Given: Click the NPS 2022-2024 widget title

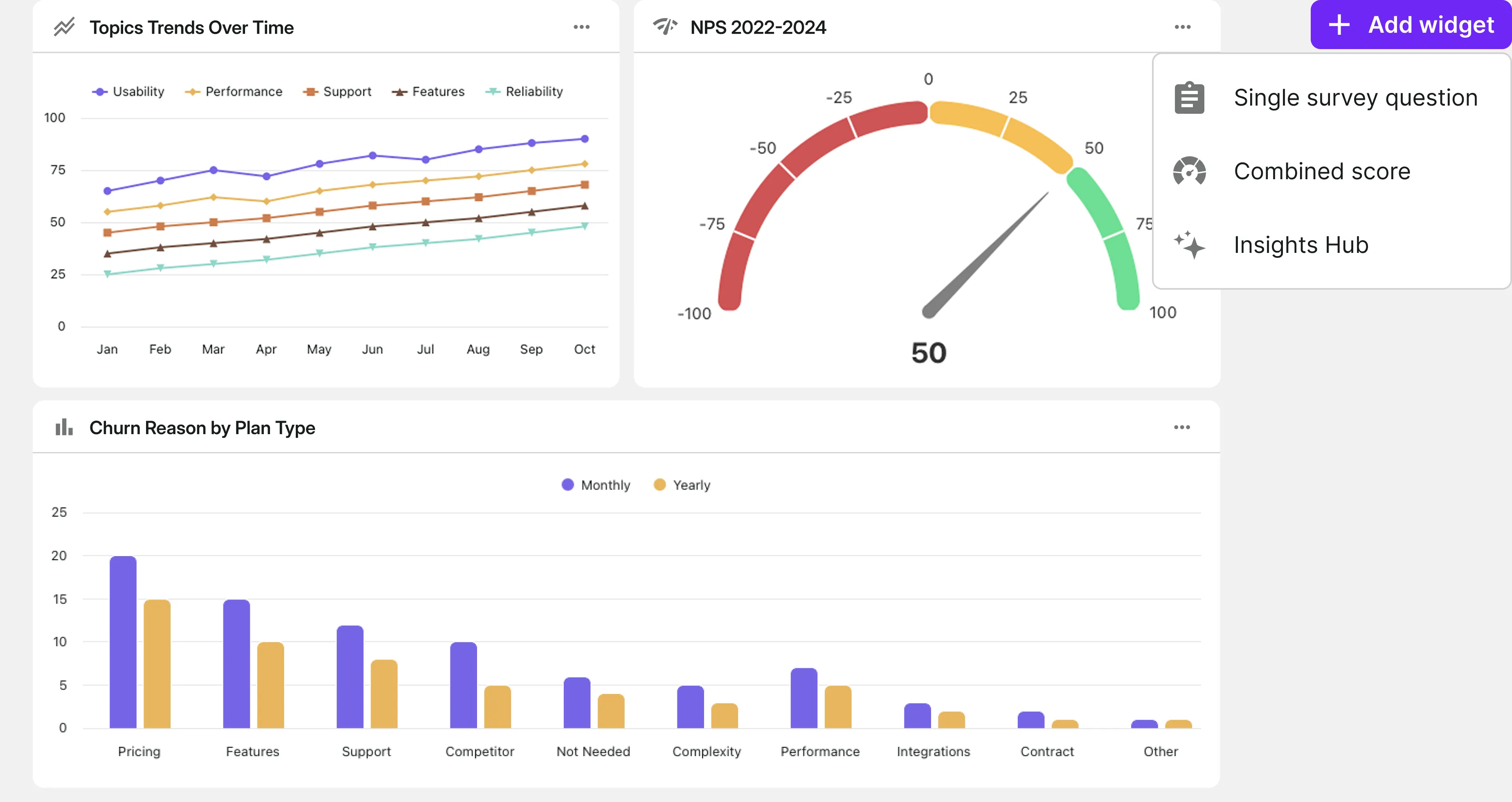Looking at the screenshot, I should pos(758,27).
